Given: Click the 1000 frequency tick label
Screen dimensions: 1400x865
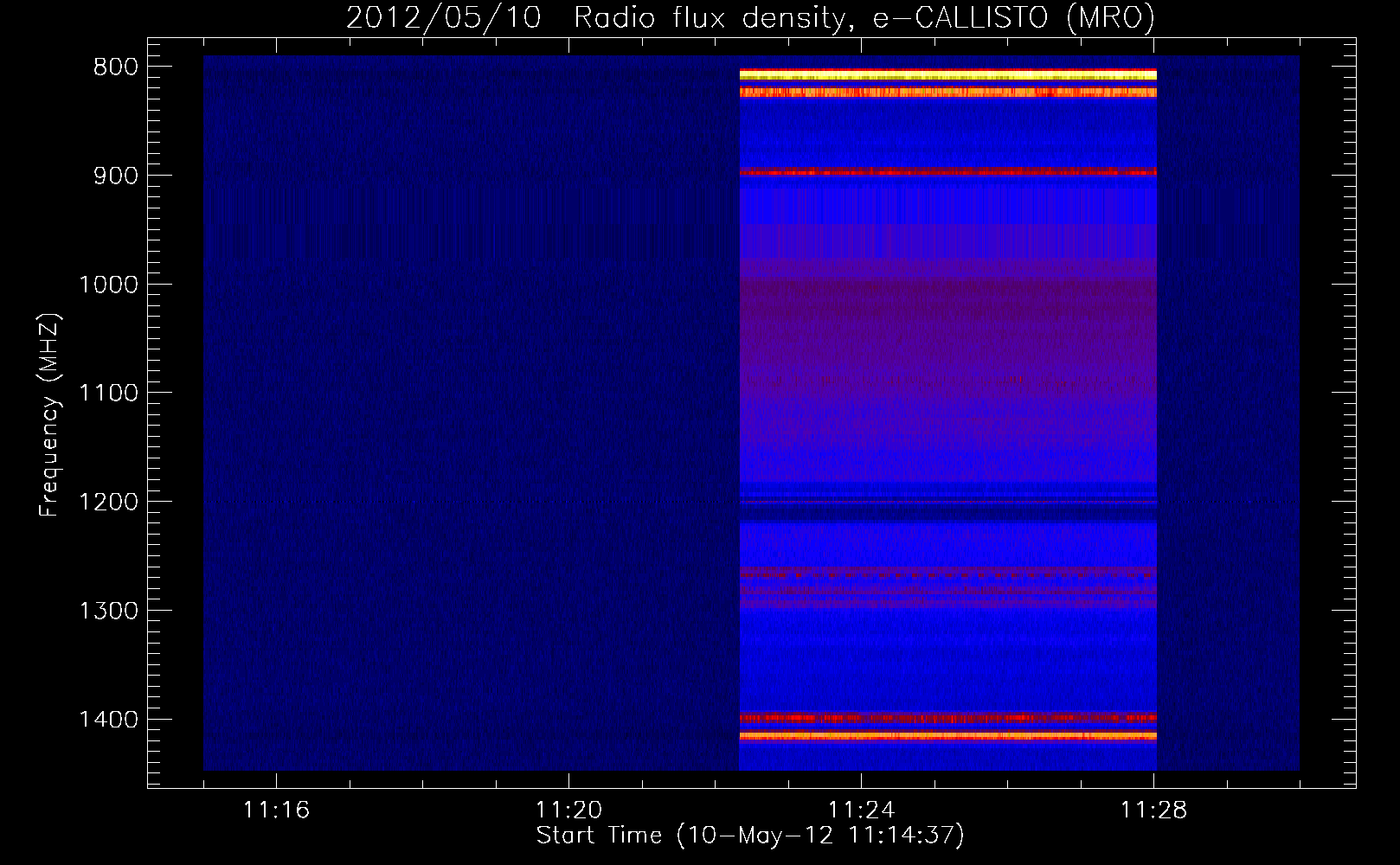Looking at the screenshot, I should pos(108,285).
